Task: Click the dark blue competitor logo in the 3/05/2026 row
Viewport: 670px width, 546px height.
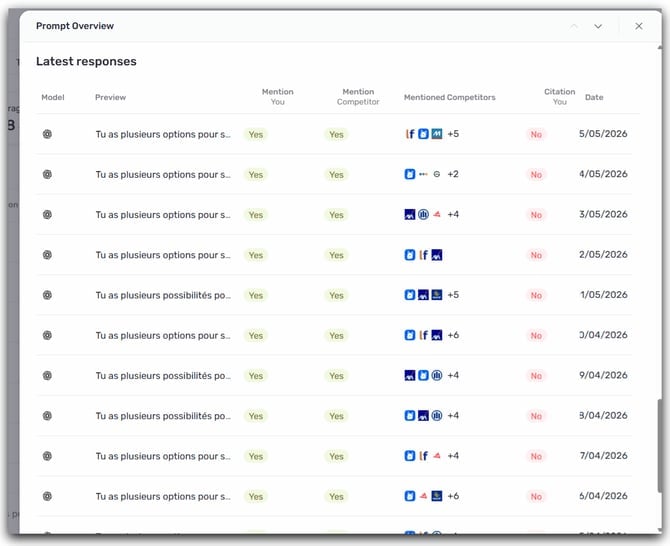Action: point(410,214)
